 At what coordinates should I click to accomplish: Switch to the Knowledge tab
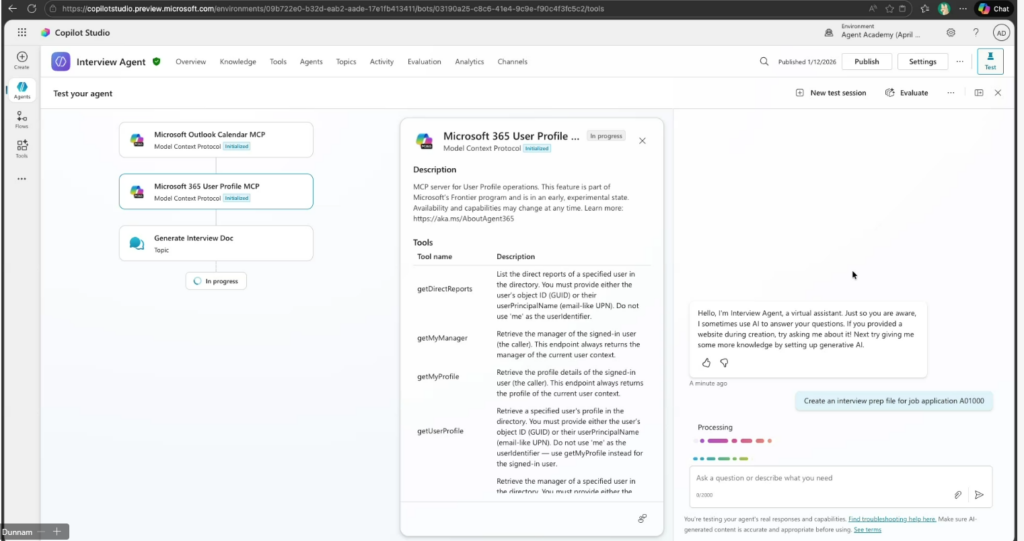click(238, 62)
